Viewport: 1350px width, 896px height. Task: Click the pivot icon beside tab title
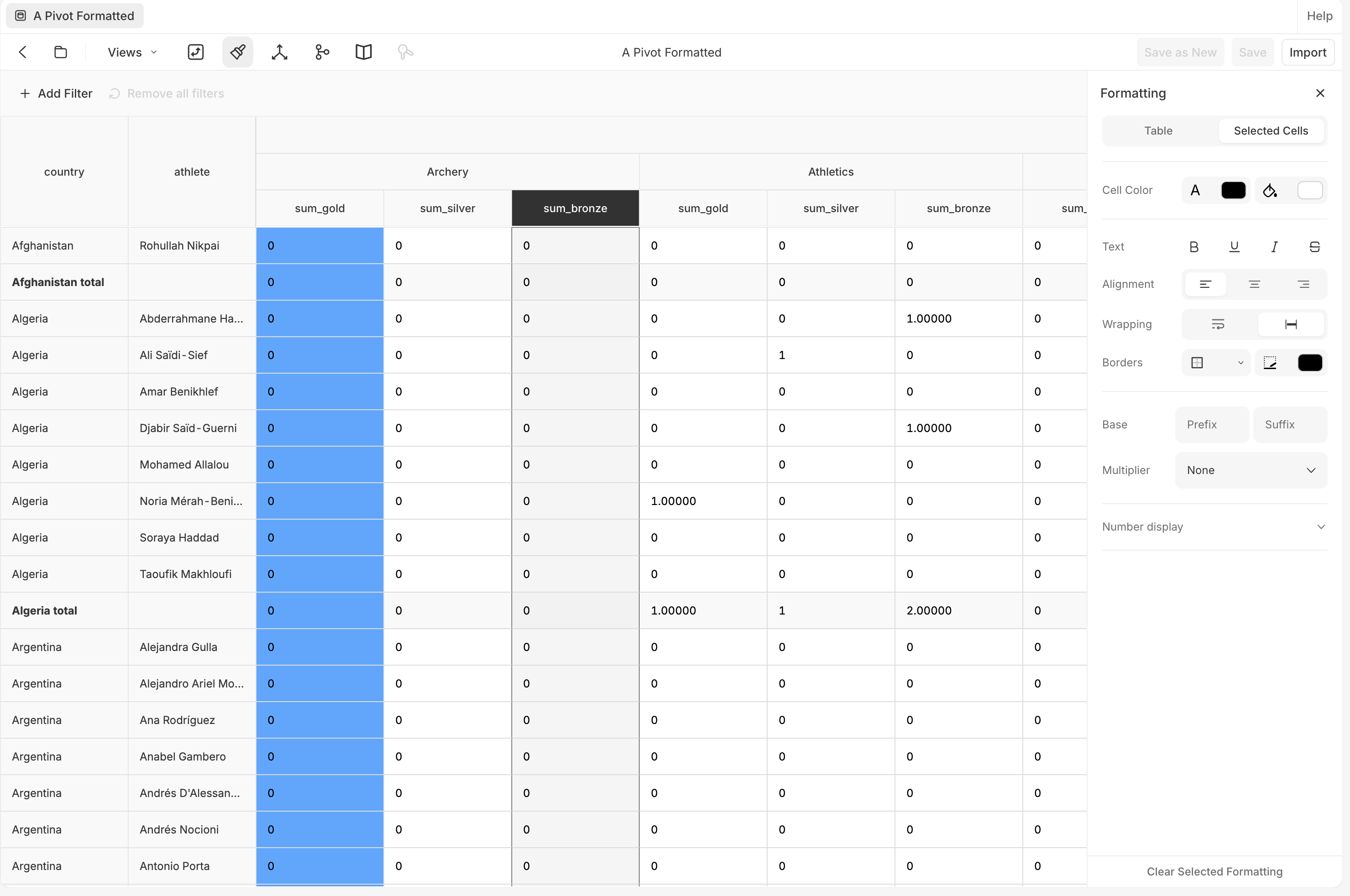pyautogui.click(x=21, y=16)
